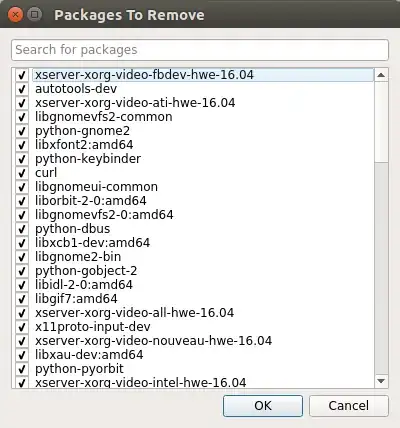Toggle the libgnomevfs2-0:amd64 checkbox
400x428 pixels.
pyautogui.click(x=22, y=215)
